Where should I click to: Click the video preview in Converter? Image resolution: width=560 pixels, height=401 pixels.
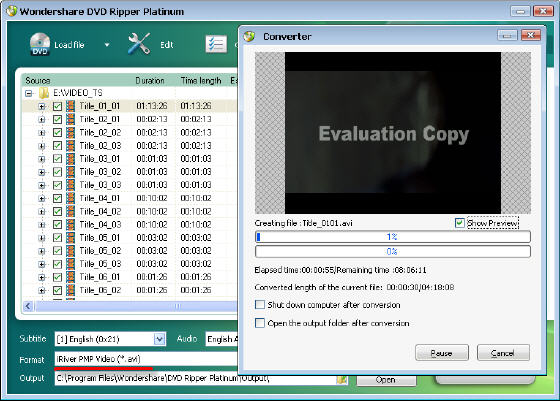pos(393,133)
